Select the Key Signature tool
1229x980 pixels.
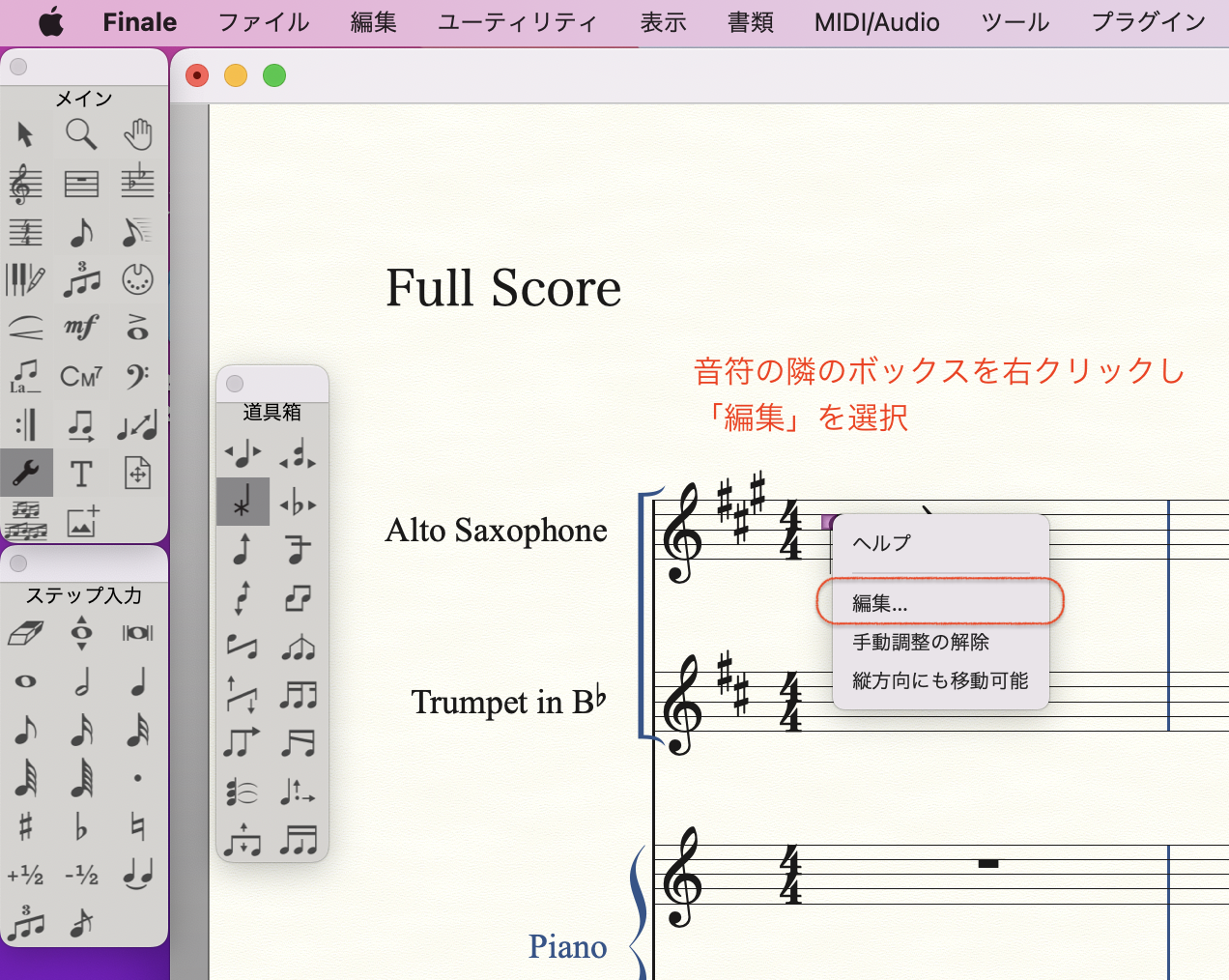pyautogui.click(x=138, y=184)
